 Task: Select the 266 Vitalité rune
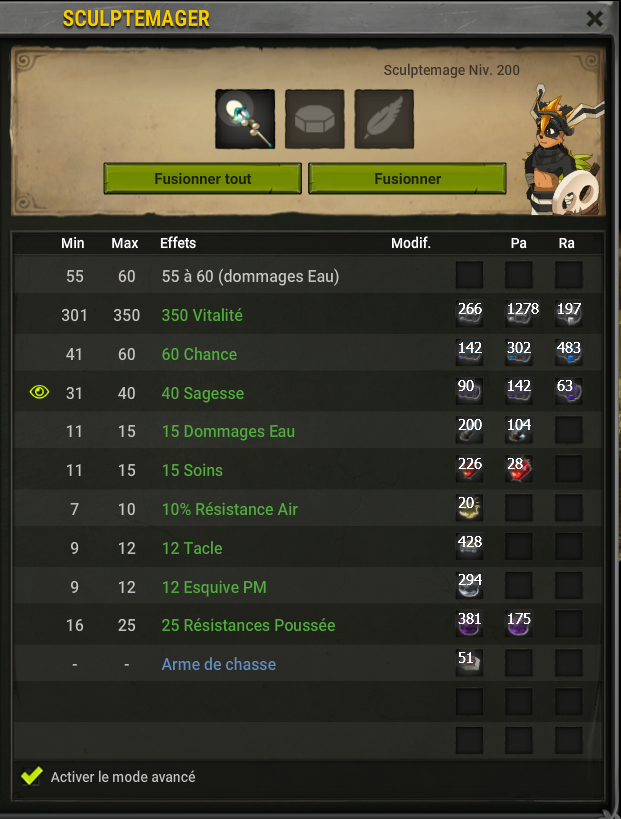click(469, 314)
